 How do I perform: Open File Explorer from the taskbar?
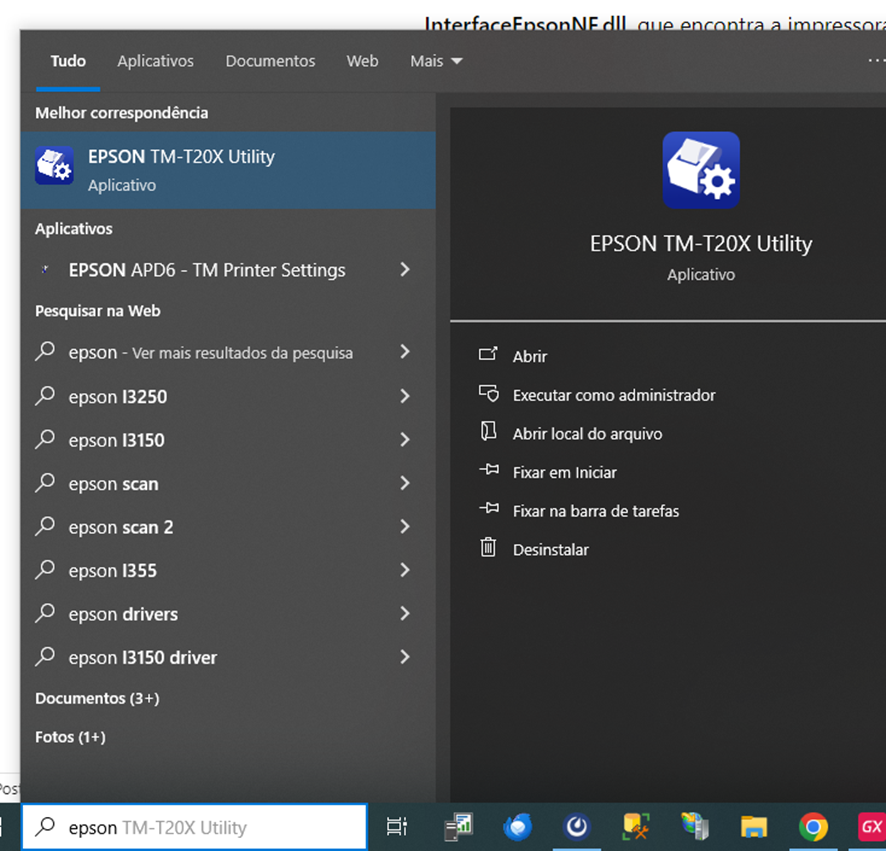[x=753, y=827]
